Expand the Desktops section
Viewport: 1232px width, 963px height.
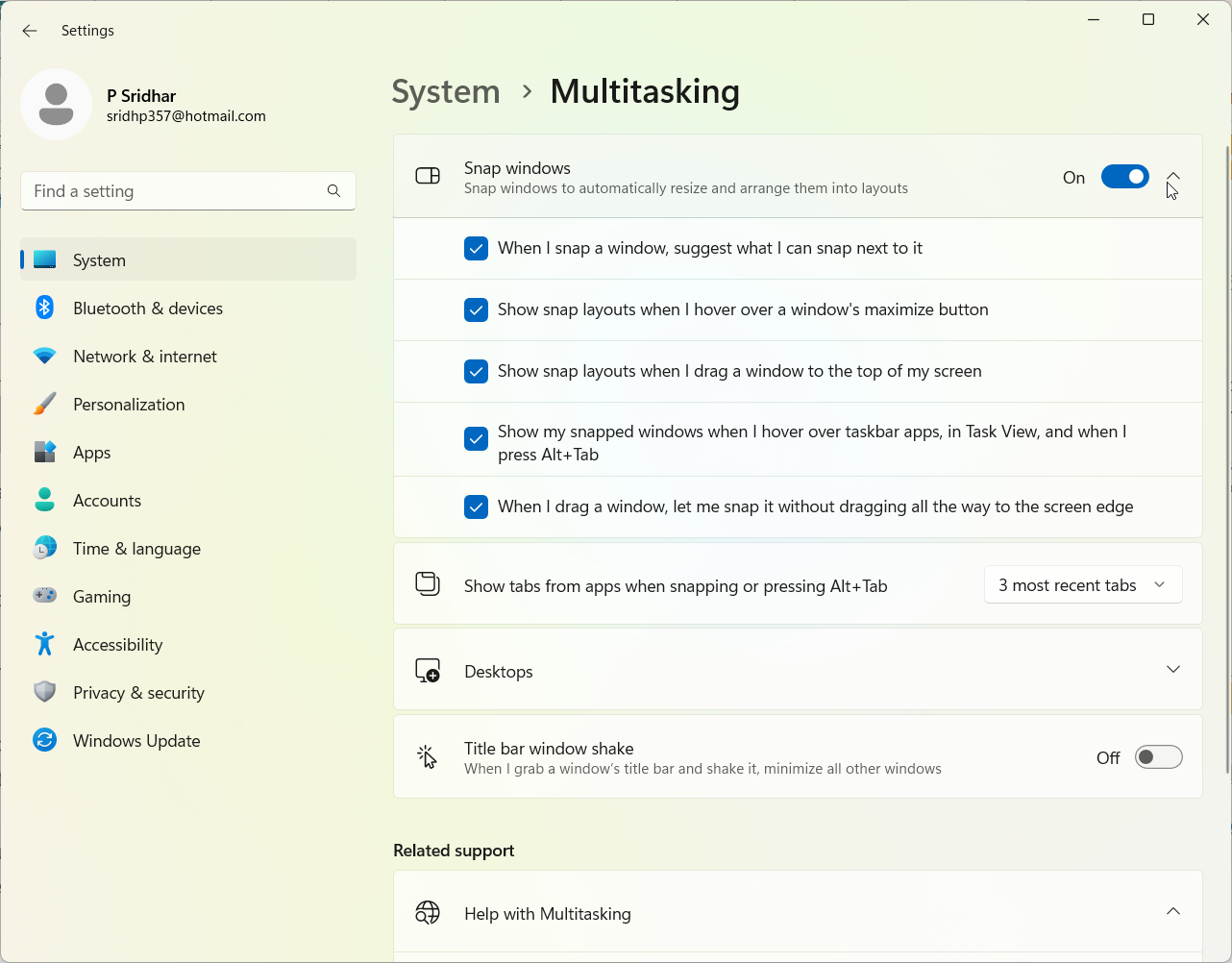(x=1173, y=669)
